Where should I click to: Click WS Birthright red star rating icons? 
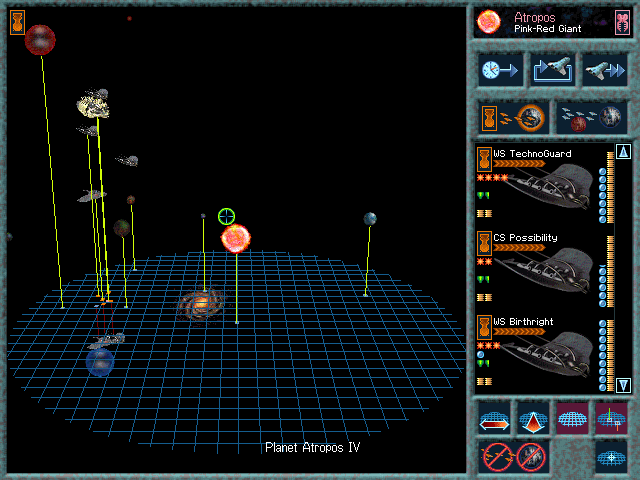click(489, 346)
